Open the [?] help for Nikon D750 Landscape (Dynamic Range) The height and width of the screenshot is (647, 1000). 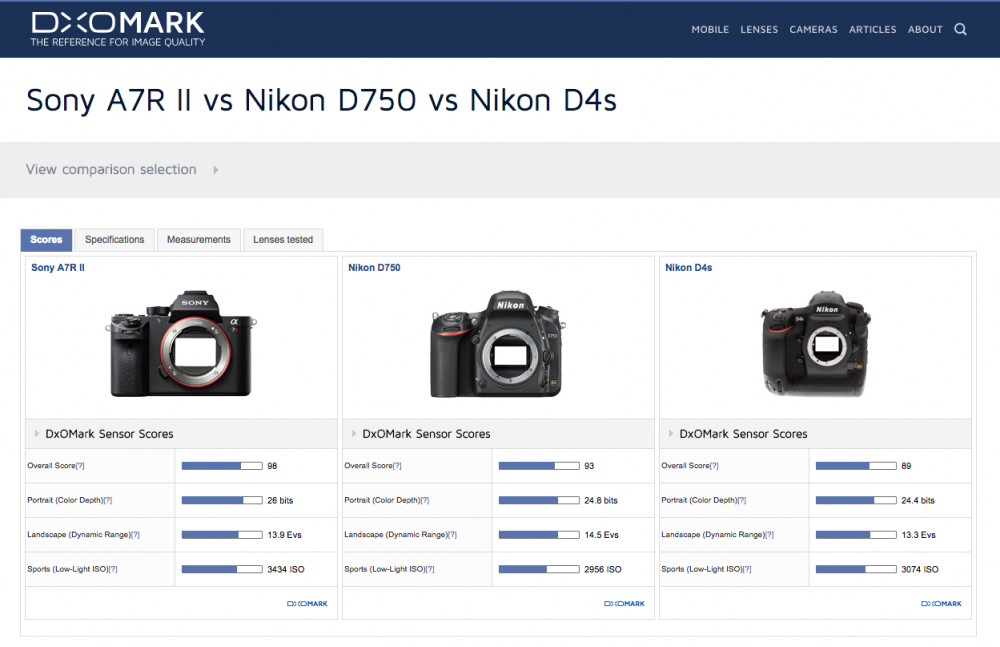click(x=452, y=535)
